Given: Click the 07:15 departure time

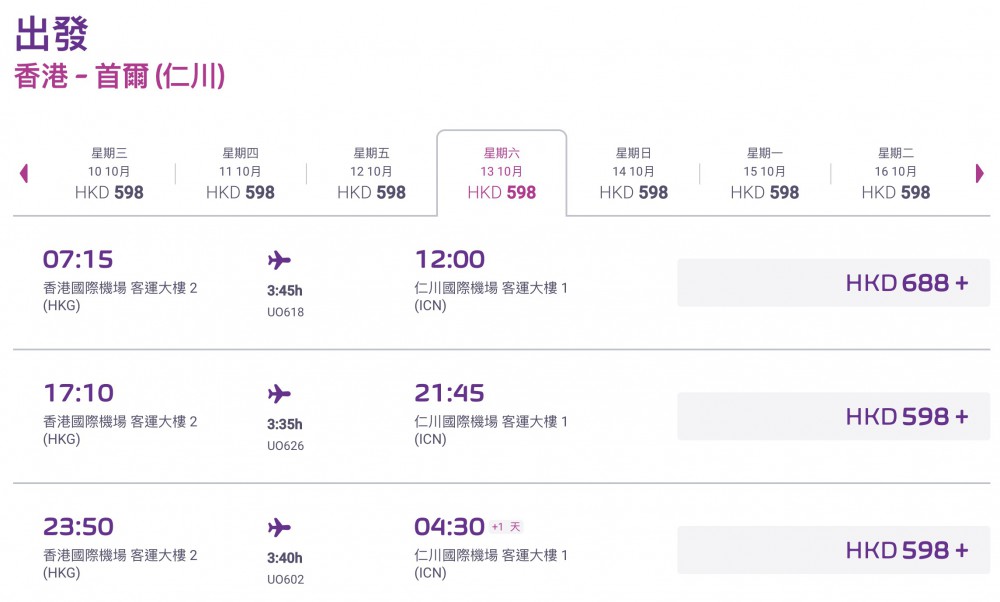Looking at the screenshot, I should point(78,260).
